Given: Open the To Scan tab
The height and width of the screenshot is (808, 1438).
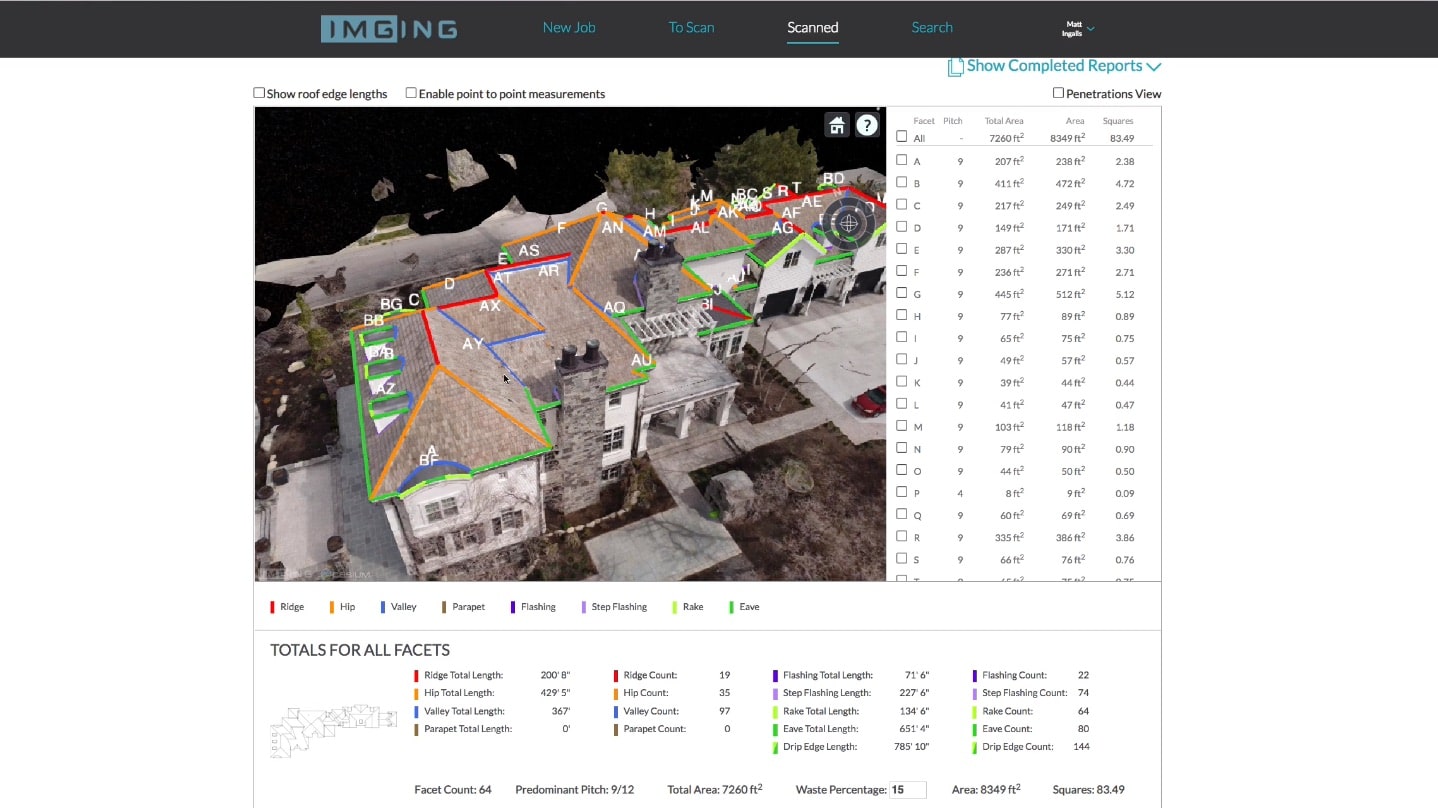Looking at the screenshot, I should click(691, 28).
